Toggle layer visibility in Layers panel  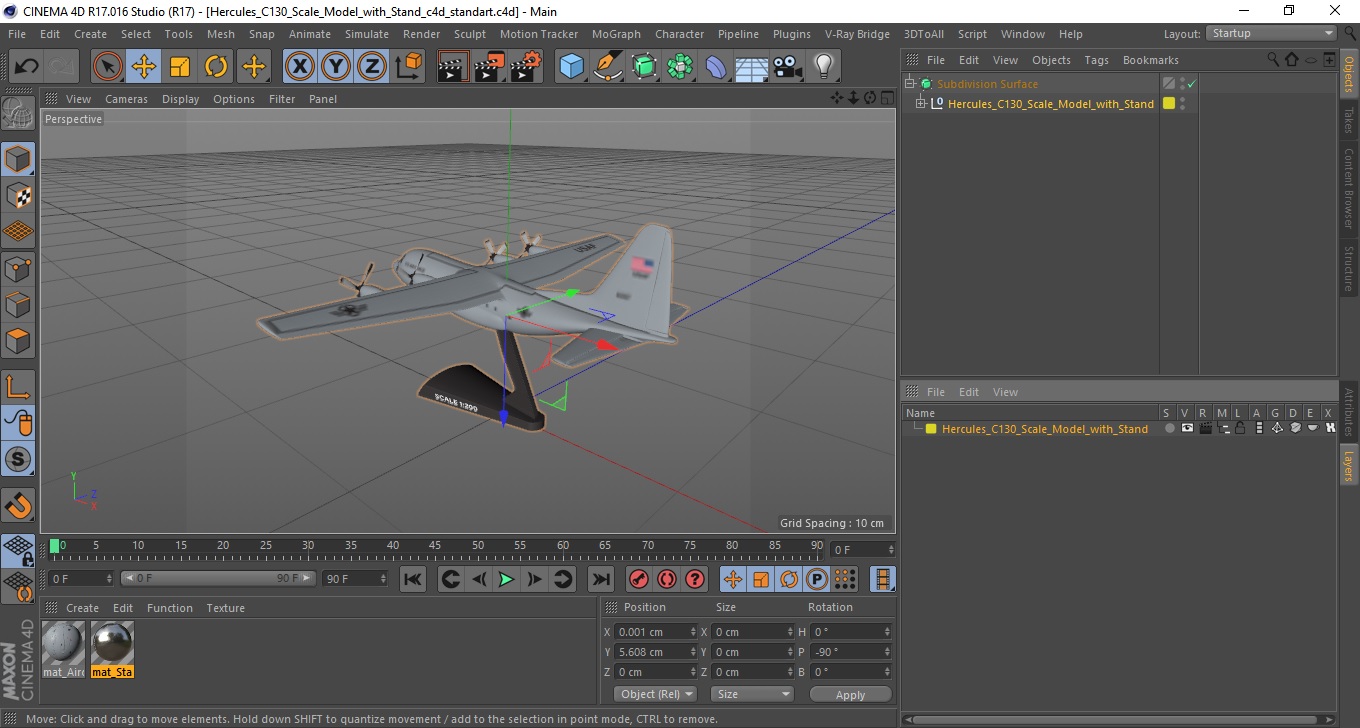click(1187, 428)
